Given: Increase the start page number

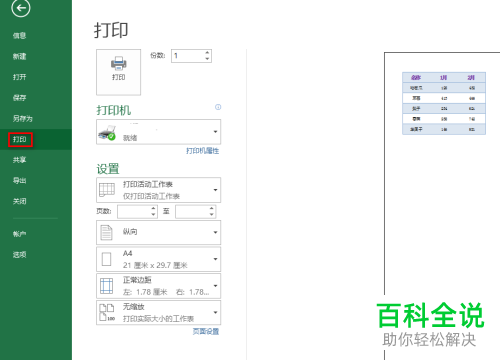Looking at the screenshot, I should click(x=153, y=208).
